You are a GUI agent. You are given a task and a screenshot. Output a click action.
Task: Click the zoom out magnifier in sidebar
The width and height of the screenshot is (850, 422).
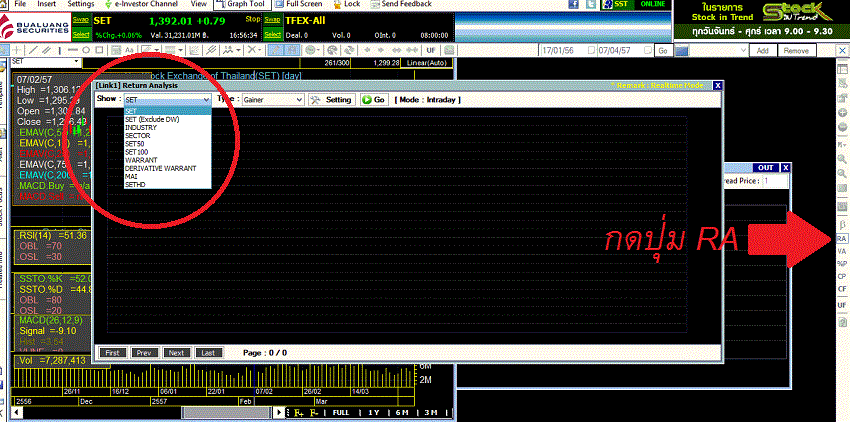(x=842, y=173)
